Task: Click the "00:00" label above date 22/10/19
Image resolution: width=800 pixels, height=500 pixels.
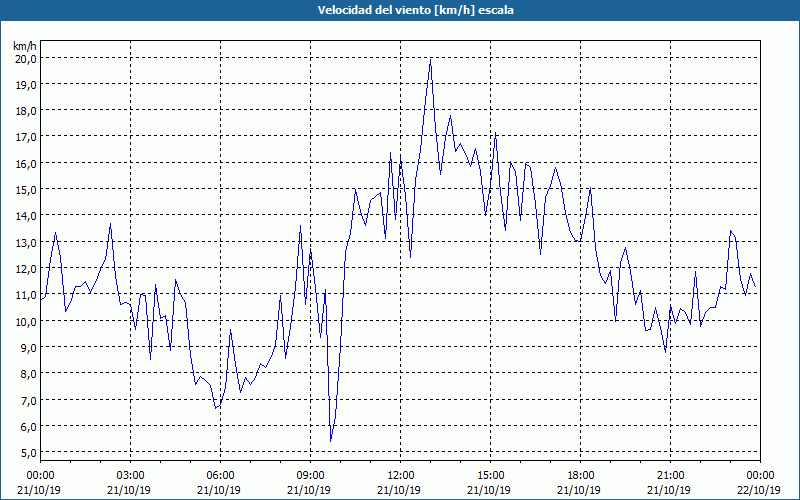Action: pyautogui.click(x=760, y=476)
